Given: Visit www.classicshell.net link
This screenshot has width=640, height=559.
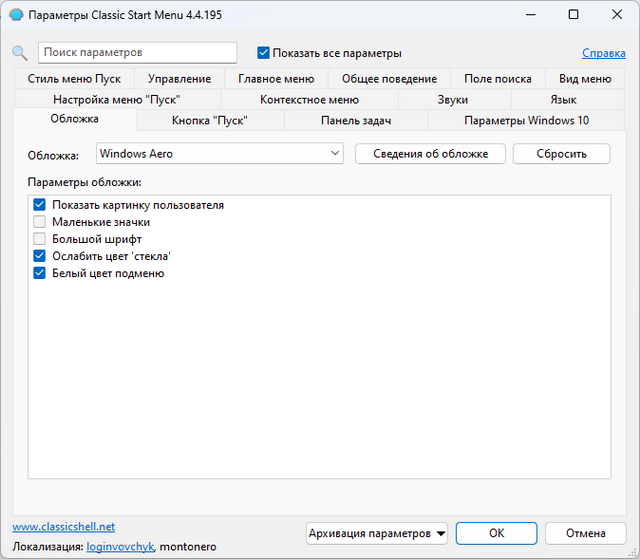Looking at the screenshot, I should click(x=63, y=526).
